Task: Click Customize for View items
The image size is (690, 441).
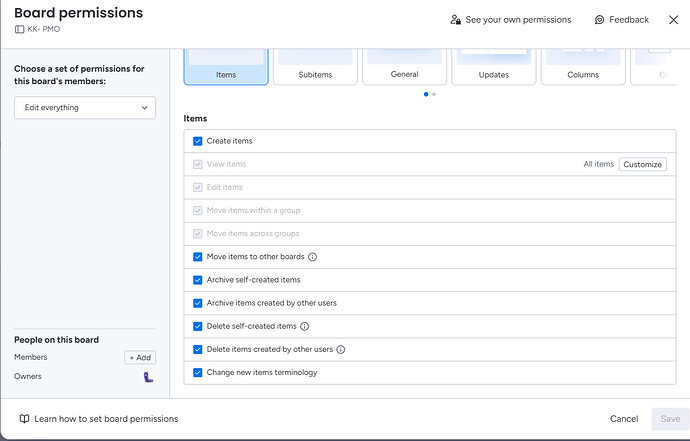Action: tap(642, 164)
